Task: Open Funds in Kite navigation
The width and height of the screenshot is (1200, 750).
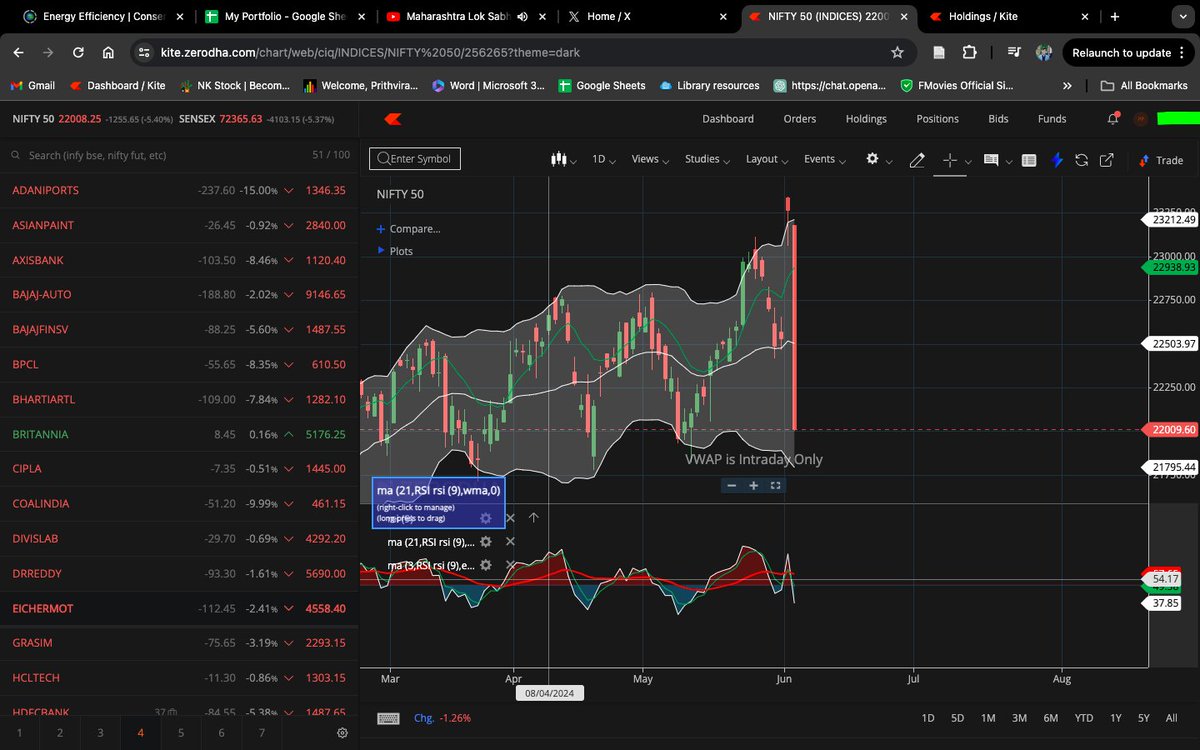Action: [x=1052, y=119]
